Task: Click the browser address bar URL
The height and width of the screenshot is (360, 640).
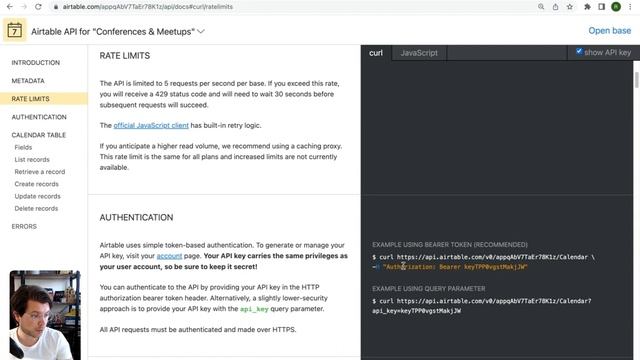Action: click(147, 7)
